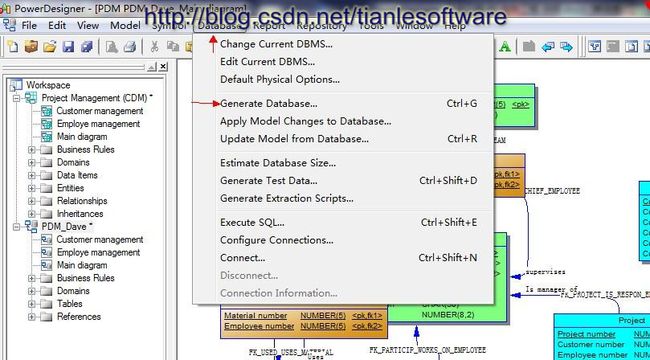Select Customer management diagram under CDM
650x360 pixels.
(x=99, y=111)
